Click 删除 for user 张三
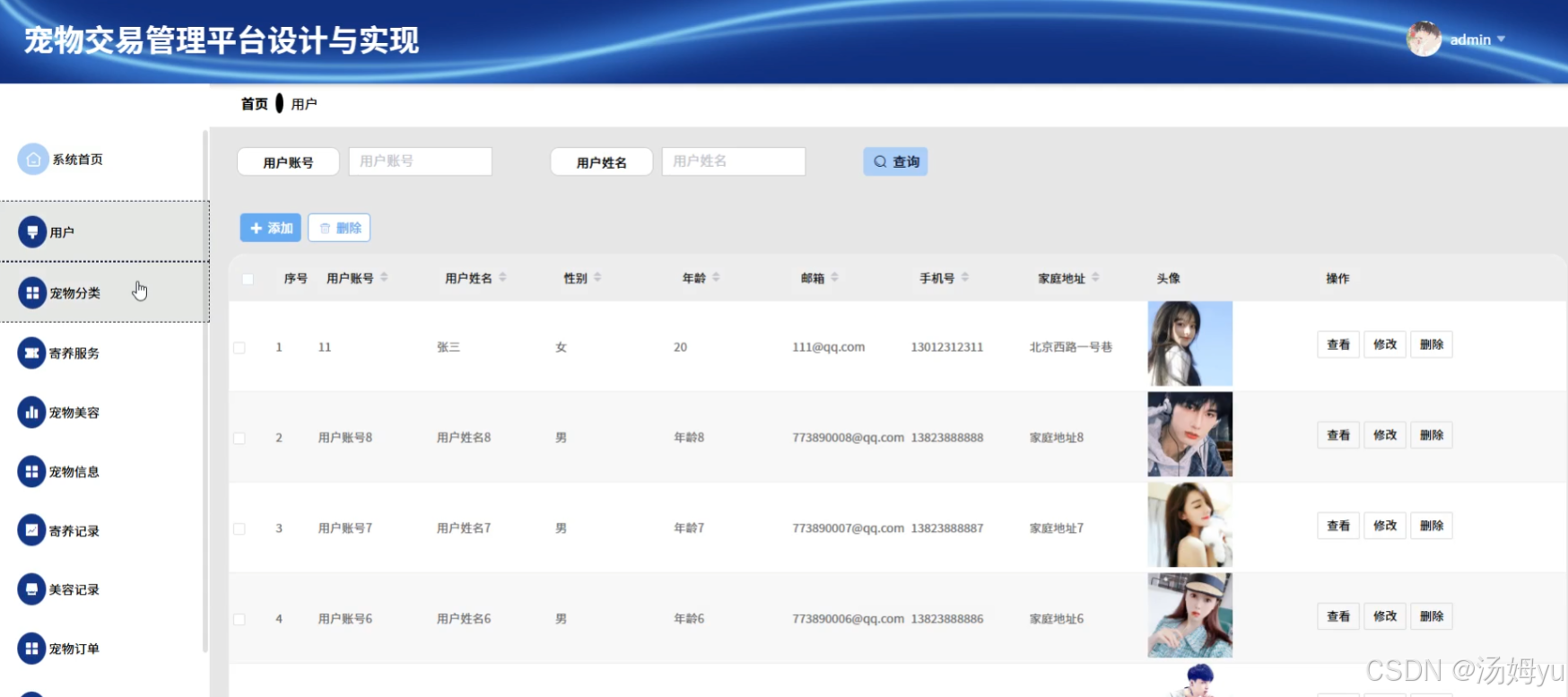 (x=1432, y=344)
